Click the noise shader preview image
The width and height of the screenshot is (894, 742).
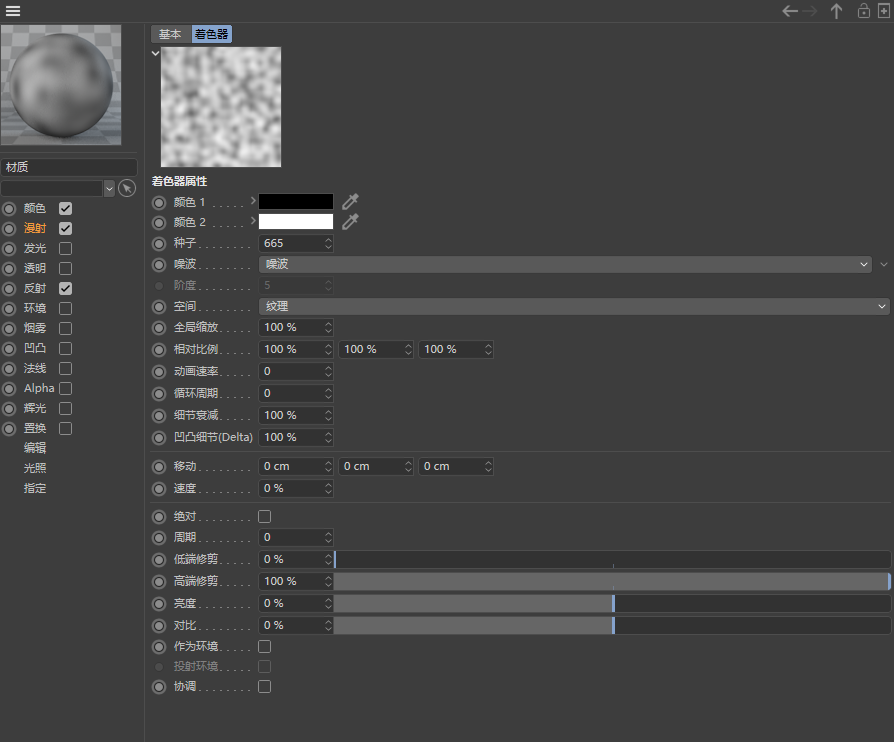point(221,107)
